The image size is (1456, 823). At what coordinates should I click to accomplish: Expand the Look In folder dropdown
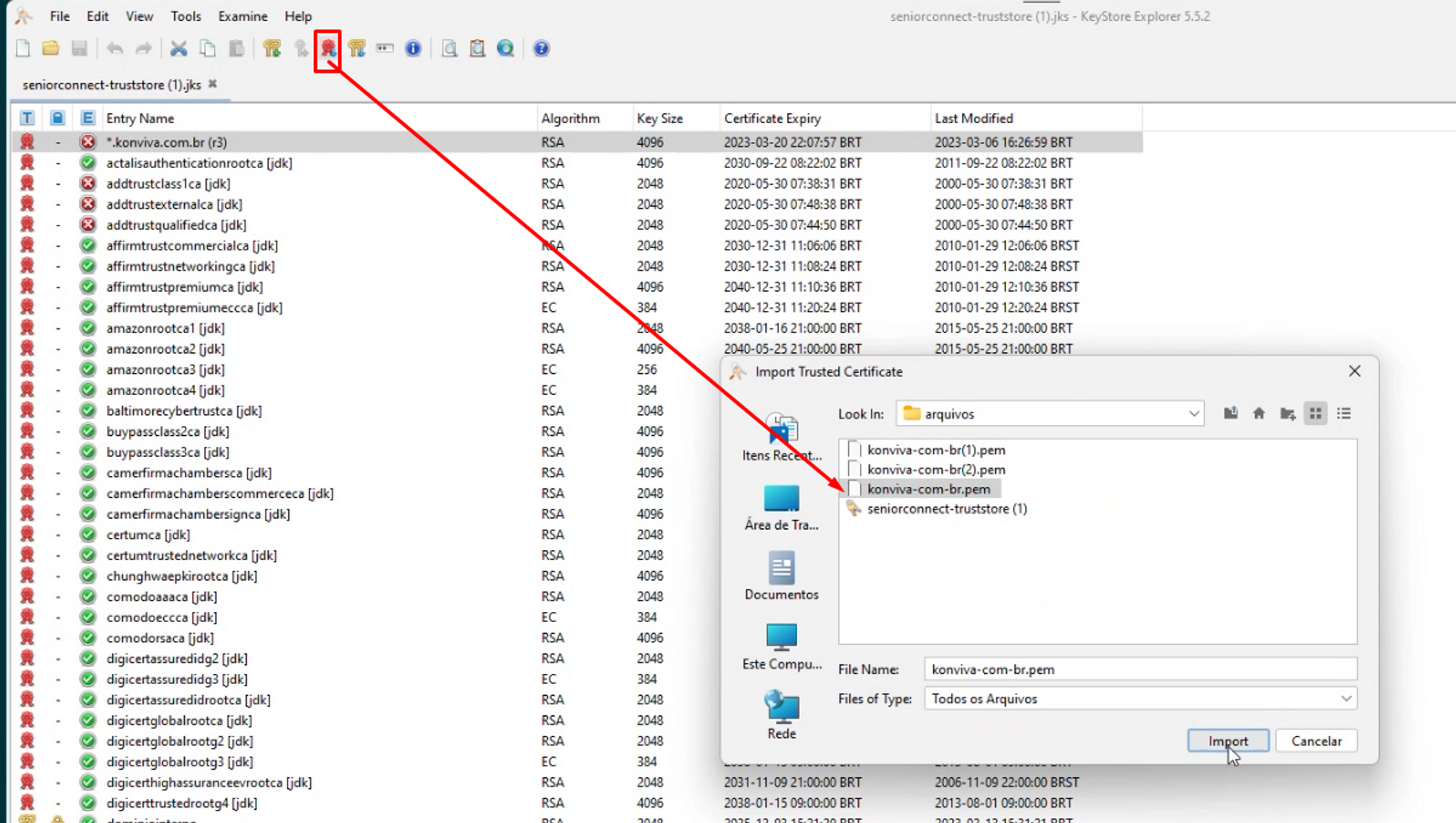point(1193,413)
